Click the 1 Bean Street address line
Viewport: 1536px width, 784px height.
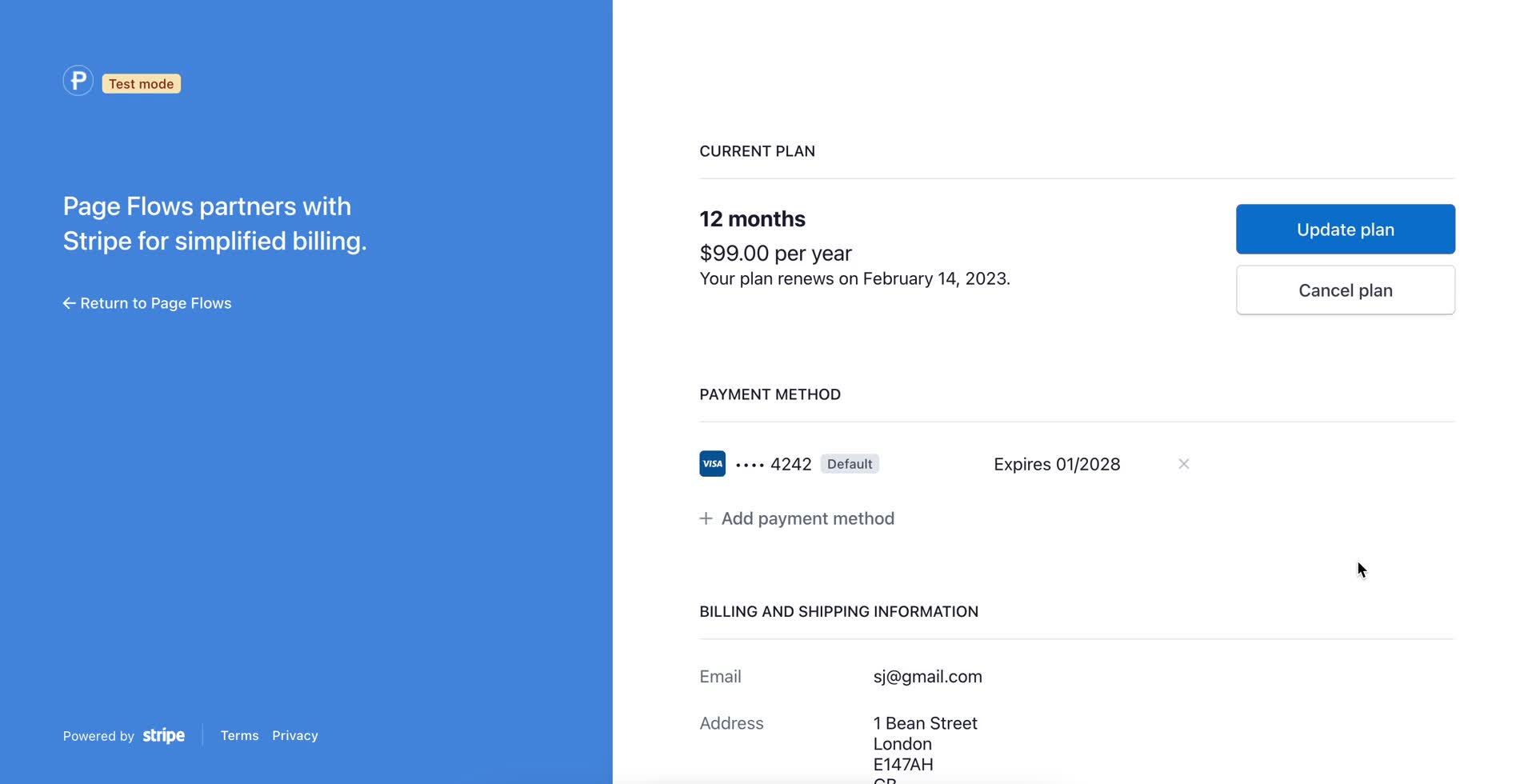(926, 723)
